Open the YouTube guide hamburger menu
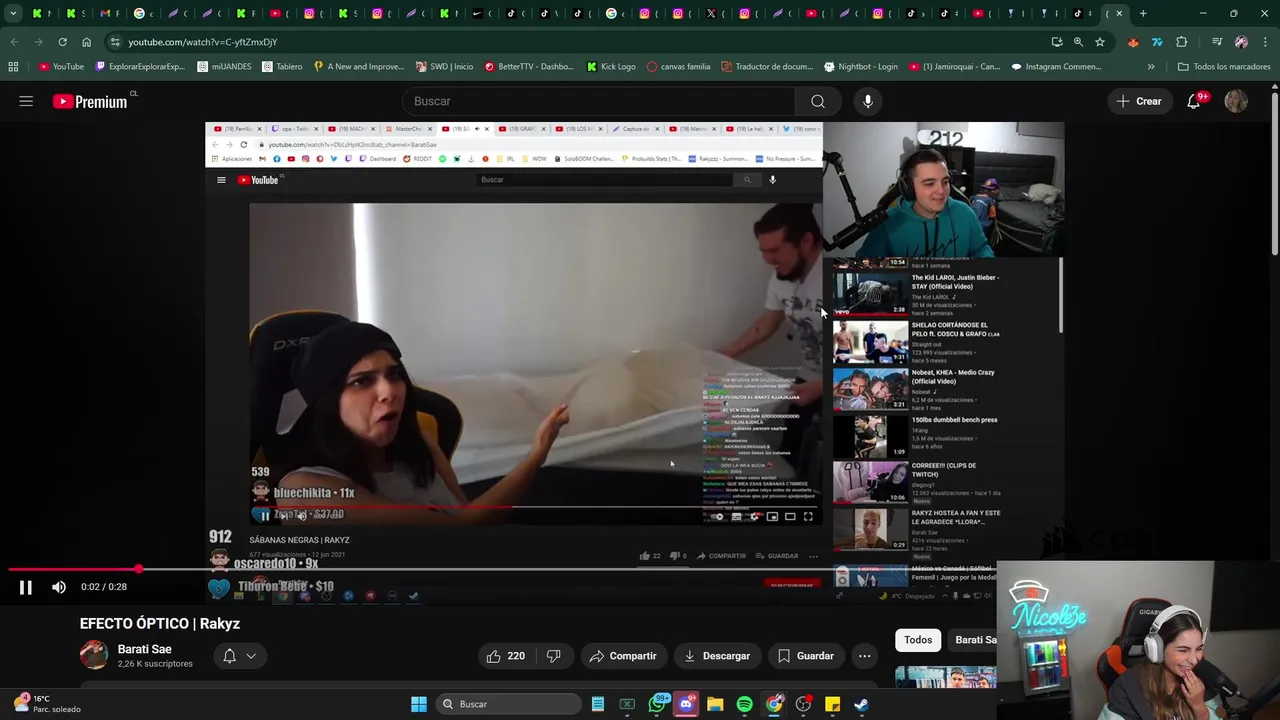The image size is (1280, 720). [x=26, y=101]
